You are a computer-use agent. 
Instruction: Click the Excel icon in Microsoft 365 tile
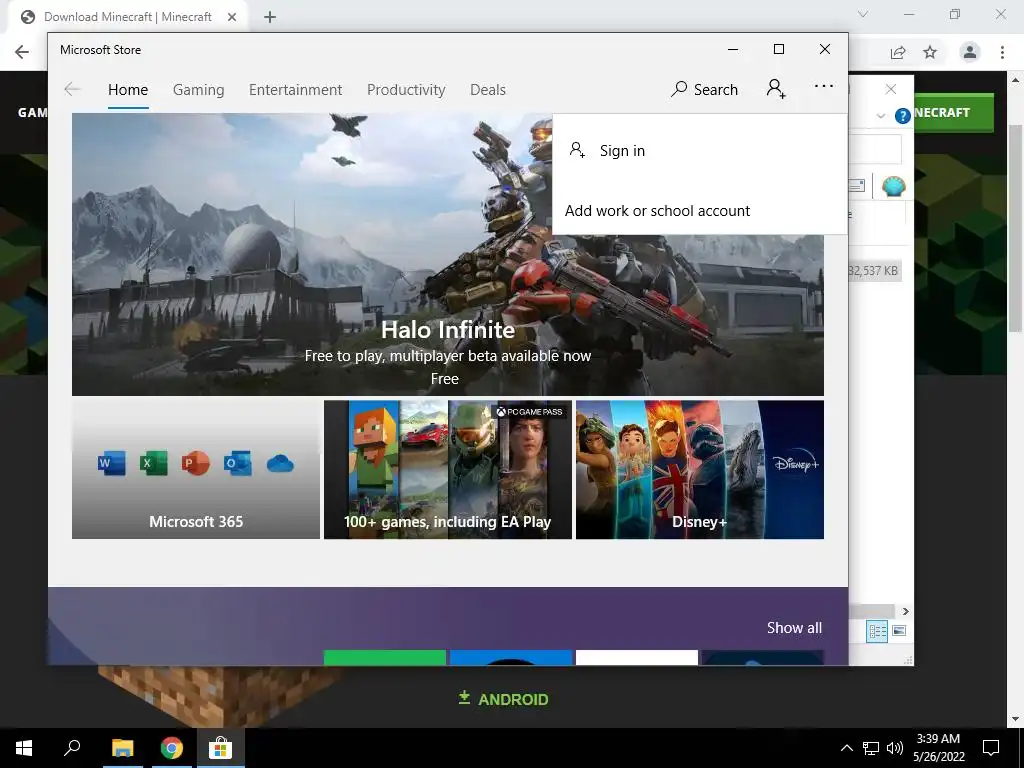click(153, 464)
